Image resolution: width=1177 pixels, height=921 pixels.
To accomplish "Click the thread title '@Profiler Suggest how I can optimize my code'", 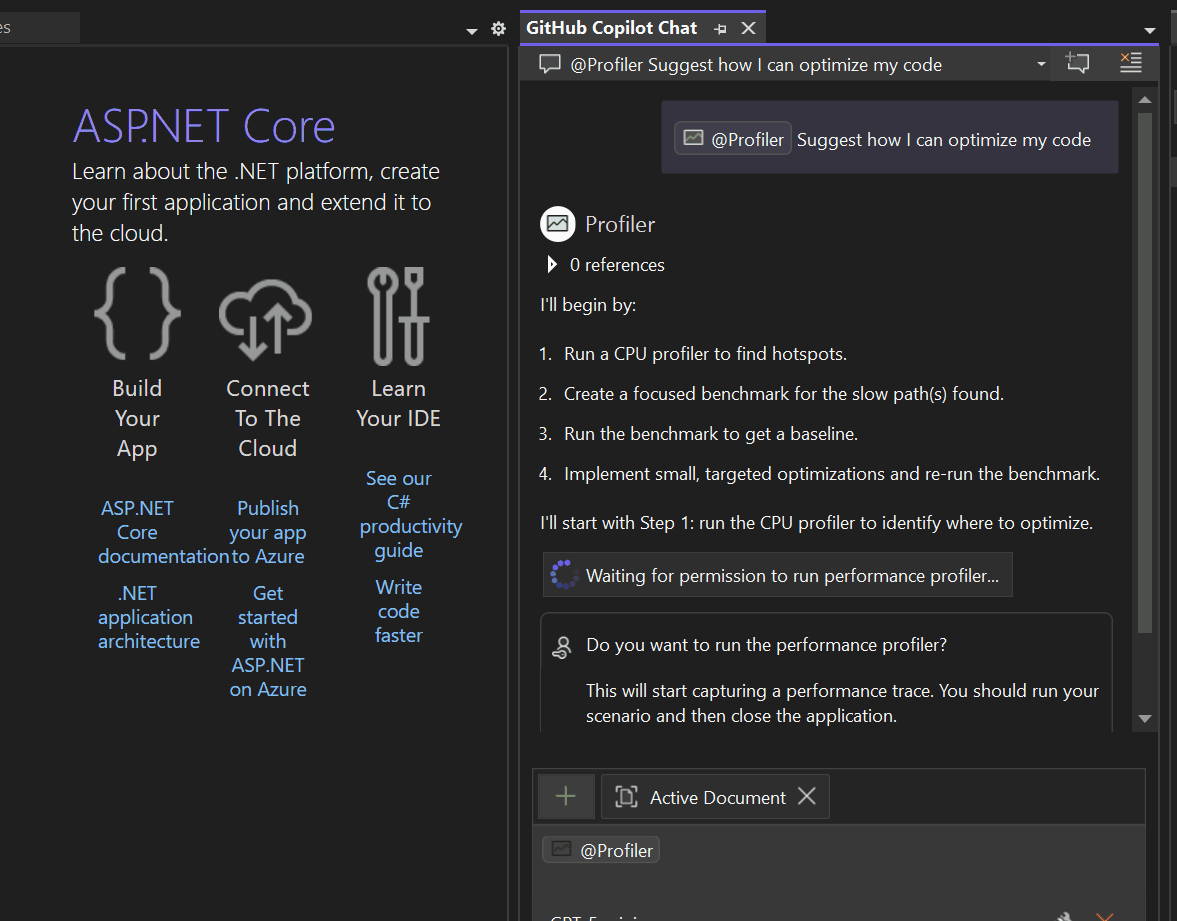I will pos(756,65).
